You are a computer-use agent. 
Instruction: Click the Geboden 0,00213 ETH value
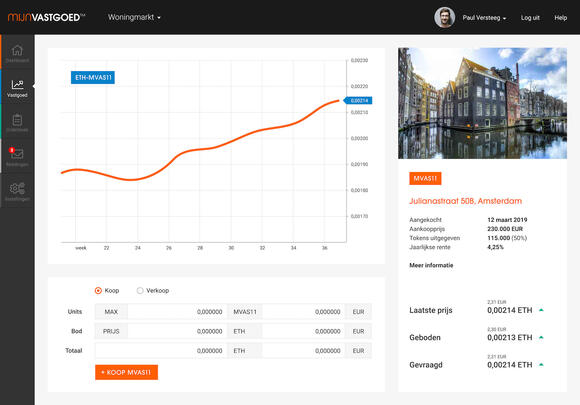coord(509,338)
